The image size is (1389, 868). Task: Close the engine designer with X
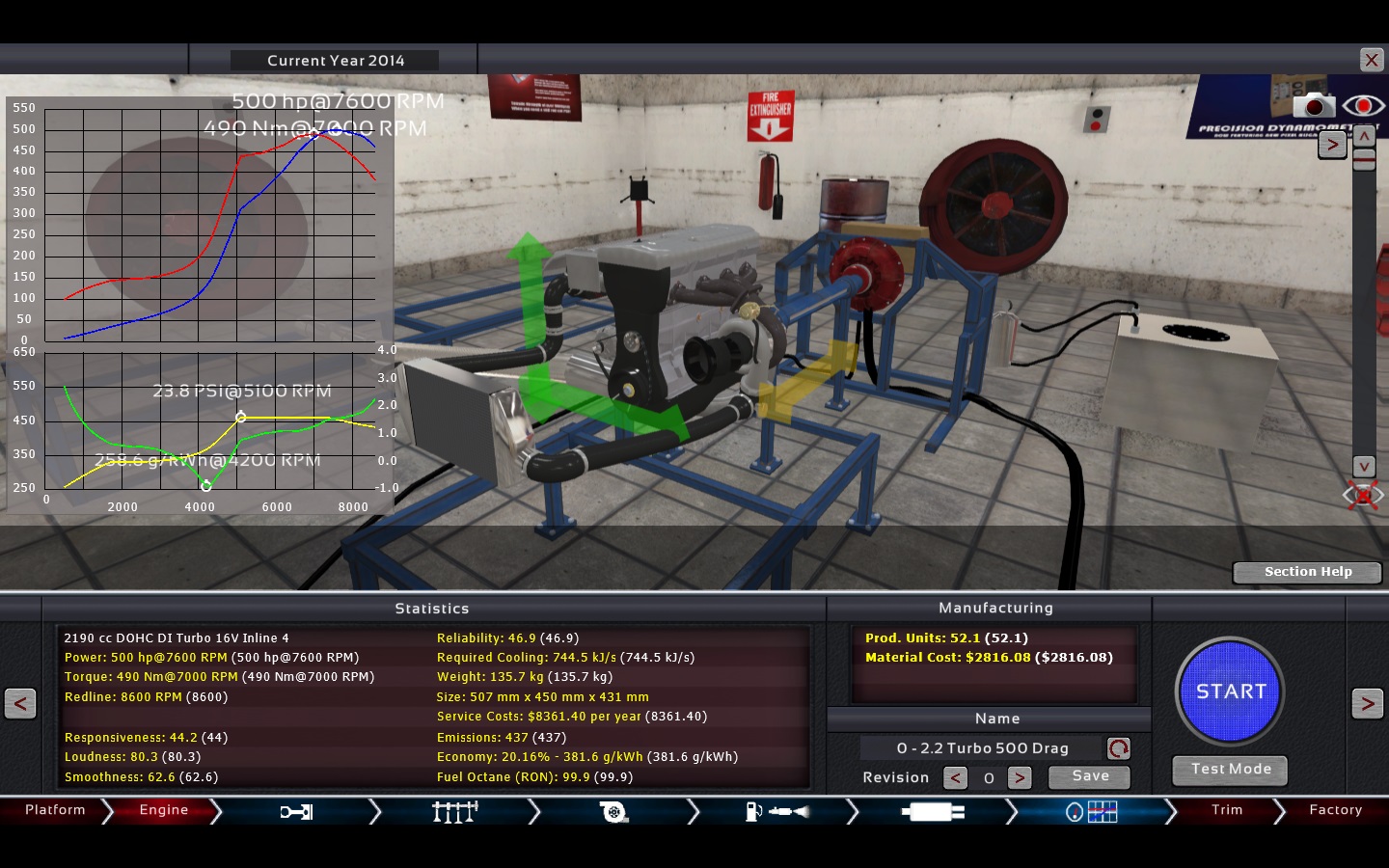(1372, 60)
